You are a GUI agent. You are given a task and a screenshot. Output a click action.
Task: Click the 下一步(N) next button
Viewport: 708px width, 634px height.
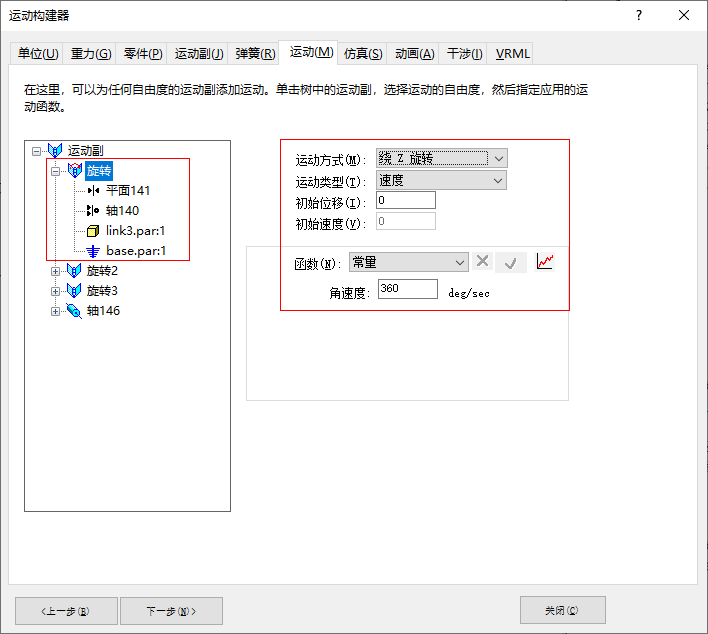coord(171,611)
